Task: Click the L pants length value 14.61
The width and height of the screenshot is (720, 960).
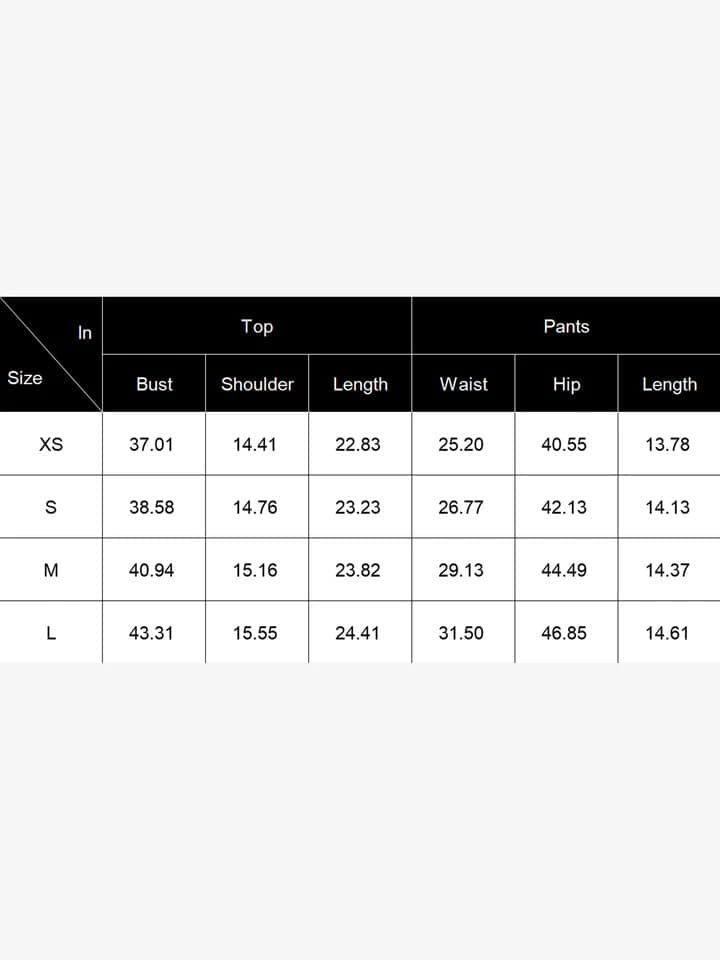Action: [667, 633]
